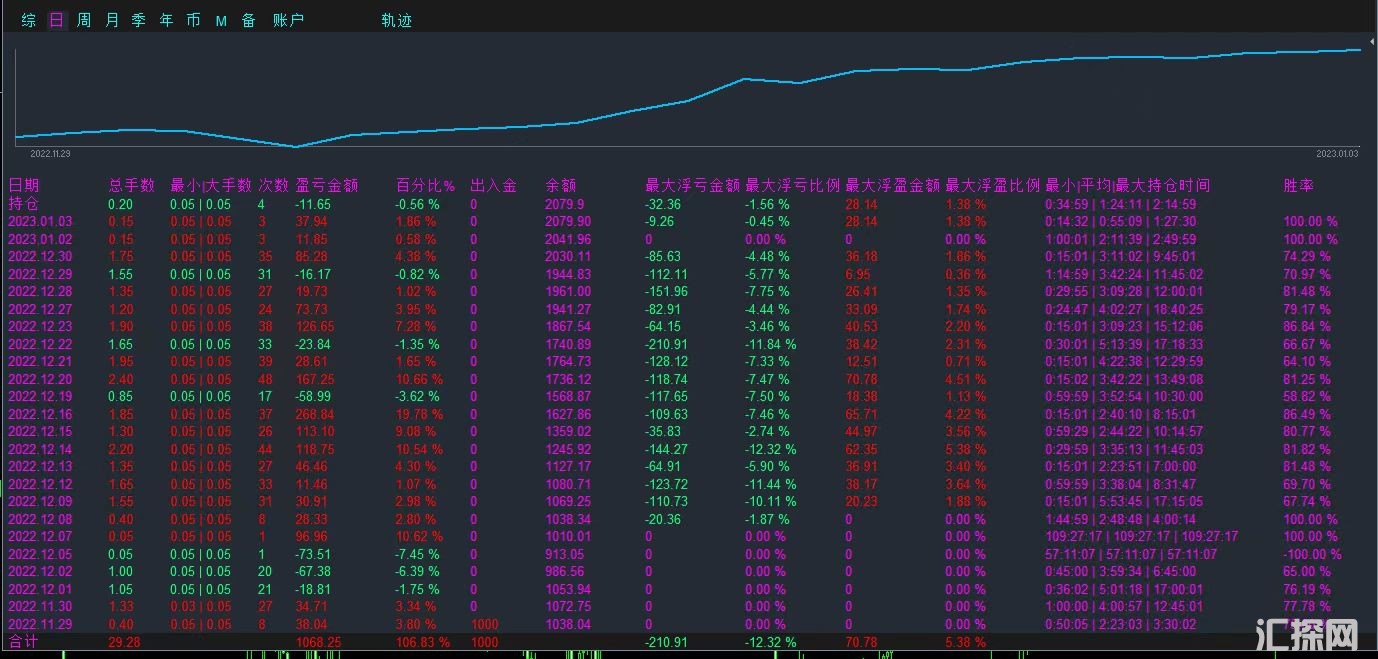1378x659 pixels.
Task: Select the 2023.01.03 row date
Action: tap(39, 221)
